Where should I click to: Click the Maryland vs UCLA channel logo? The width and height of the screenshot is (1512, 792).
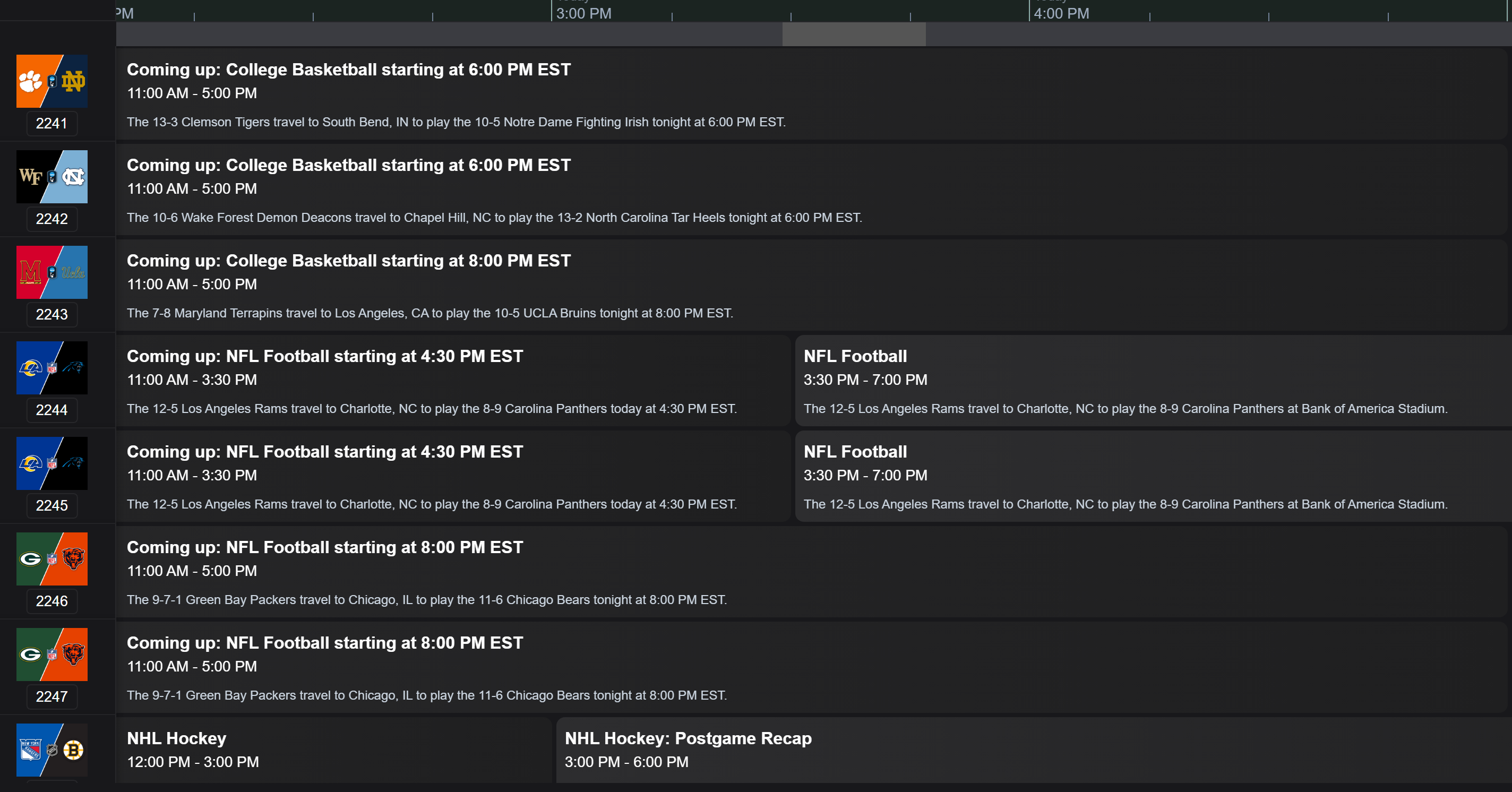coord(51,272)
